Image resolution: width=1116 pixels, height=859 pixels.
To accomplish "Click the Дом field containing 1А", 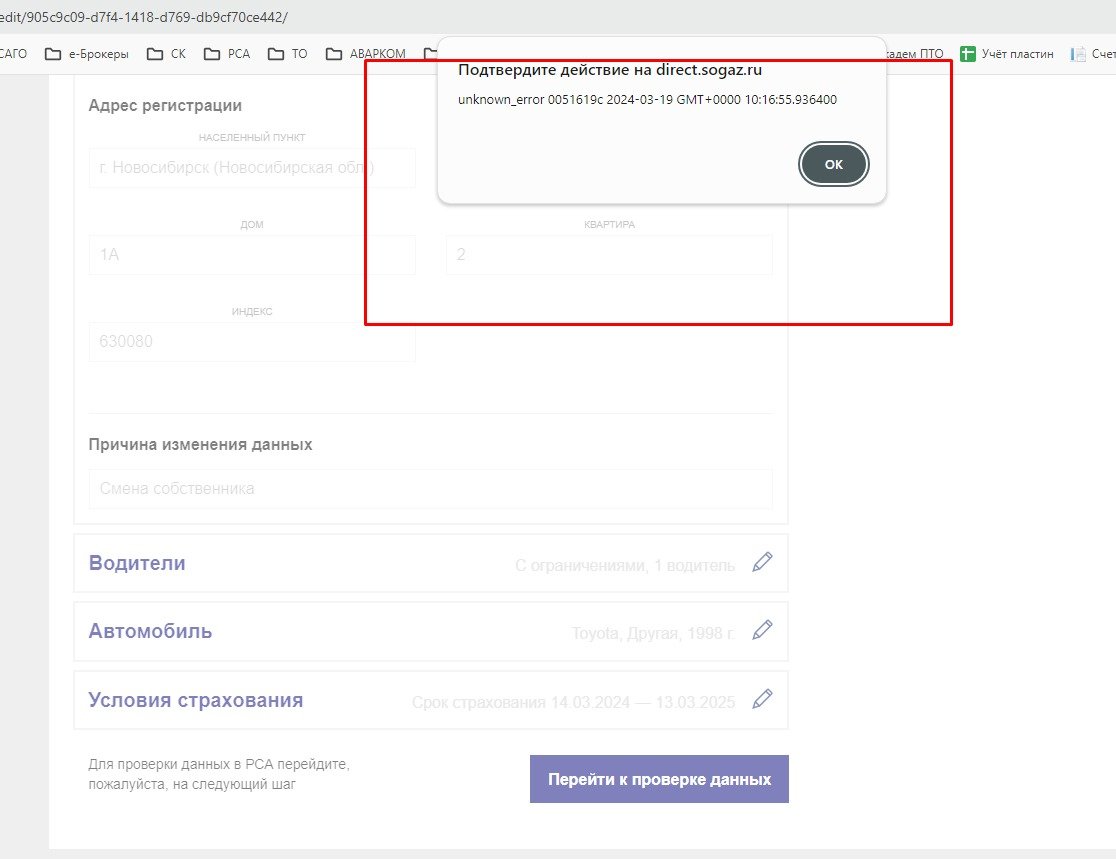I will 252,255.
